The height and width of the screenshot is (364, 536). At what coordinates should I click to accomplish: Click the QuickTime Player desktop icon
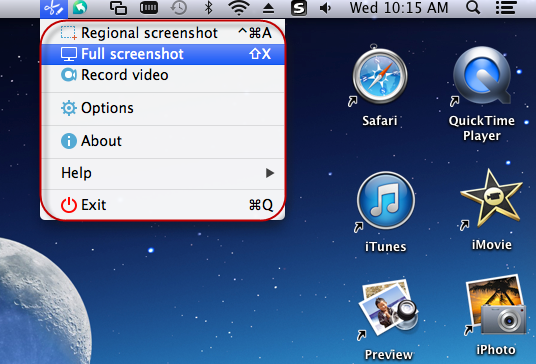482,76
